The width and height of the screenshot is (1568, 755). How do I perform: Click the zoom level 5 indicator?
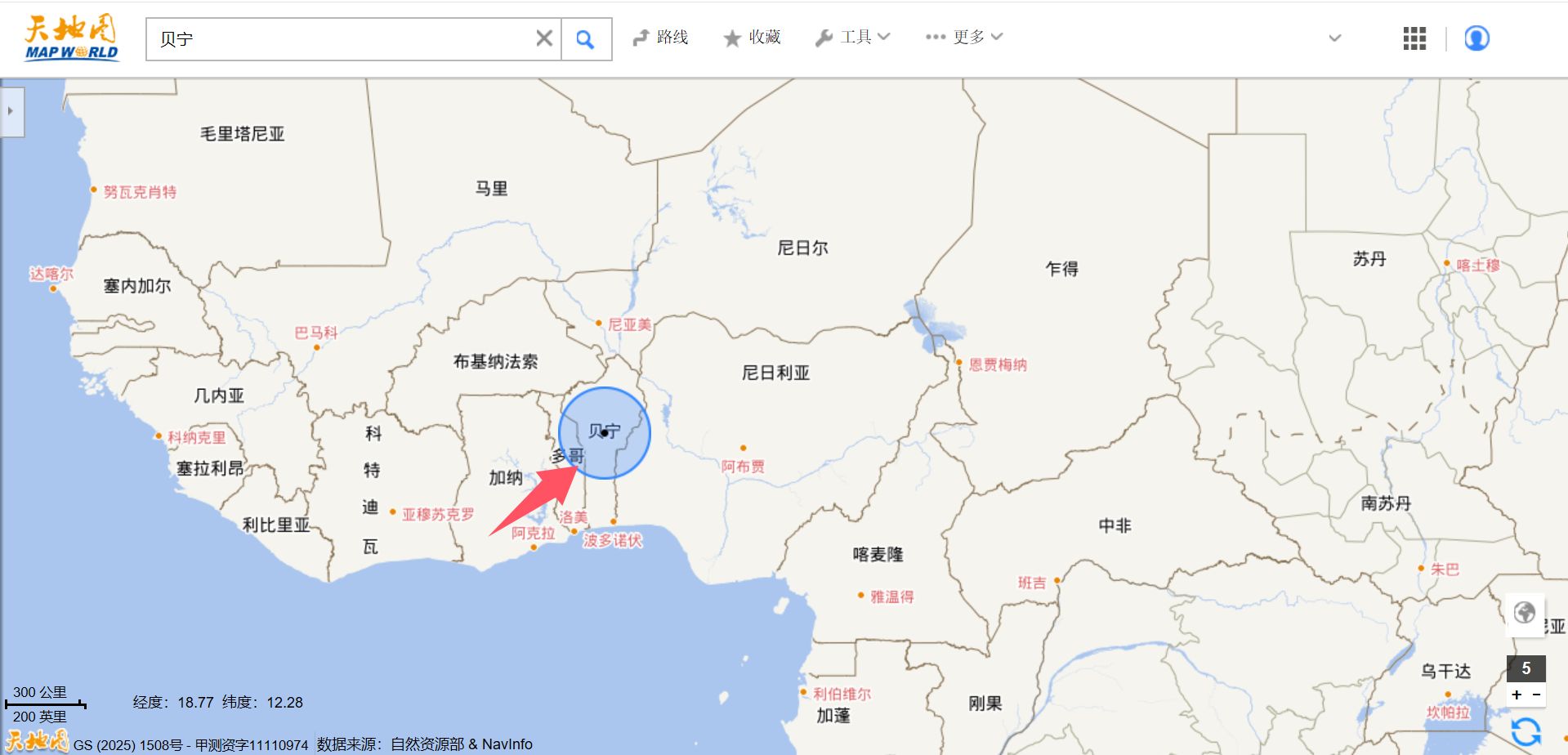1526,668
